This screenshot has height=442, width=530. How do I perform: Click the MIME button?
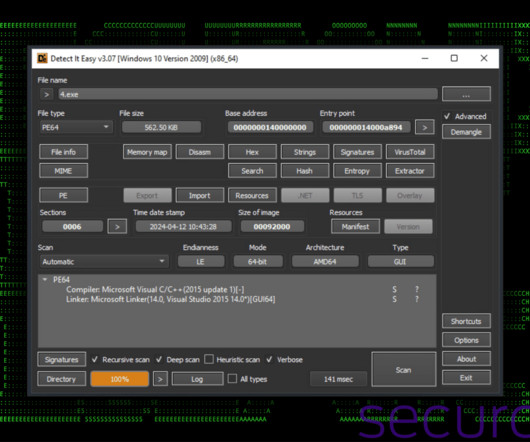64,171
